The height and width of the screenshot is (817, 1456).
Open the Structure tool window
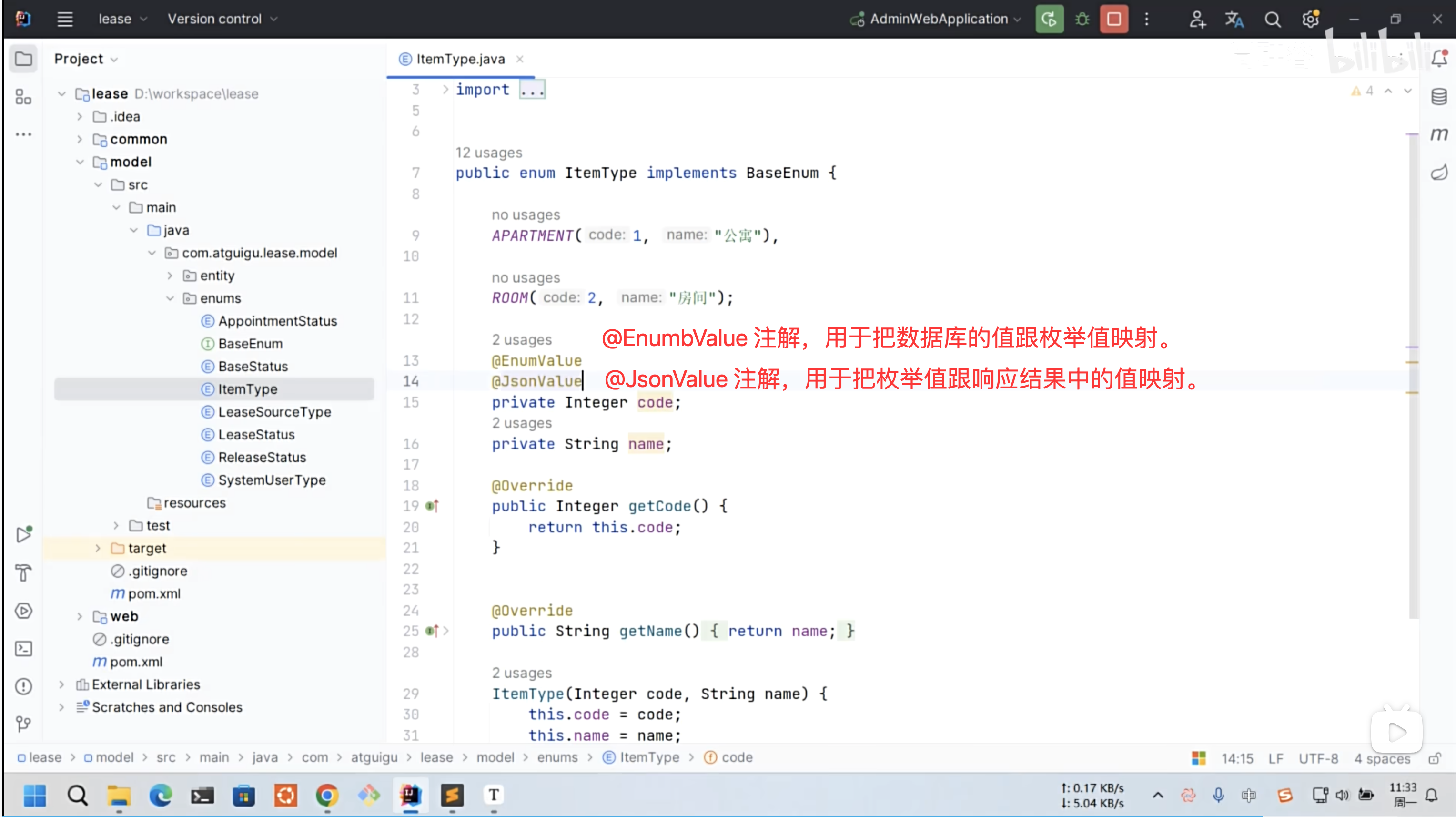pos(23,97)
